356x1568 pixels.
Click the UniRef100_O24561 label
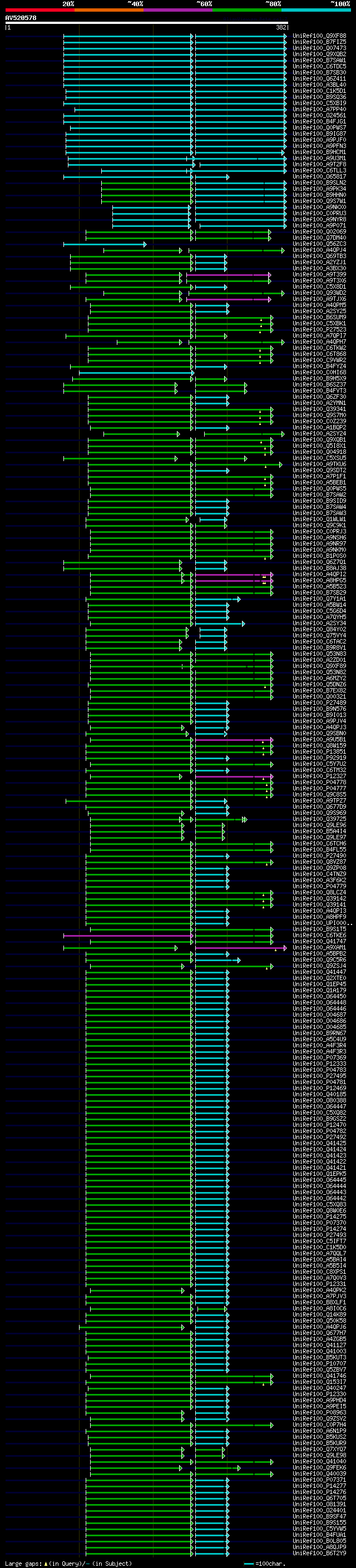coord(319,115)
